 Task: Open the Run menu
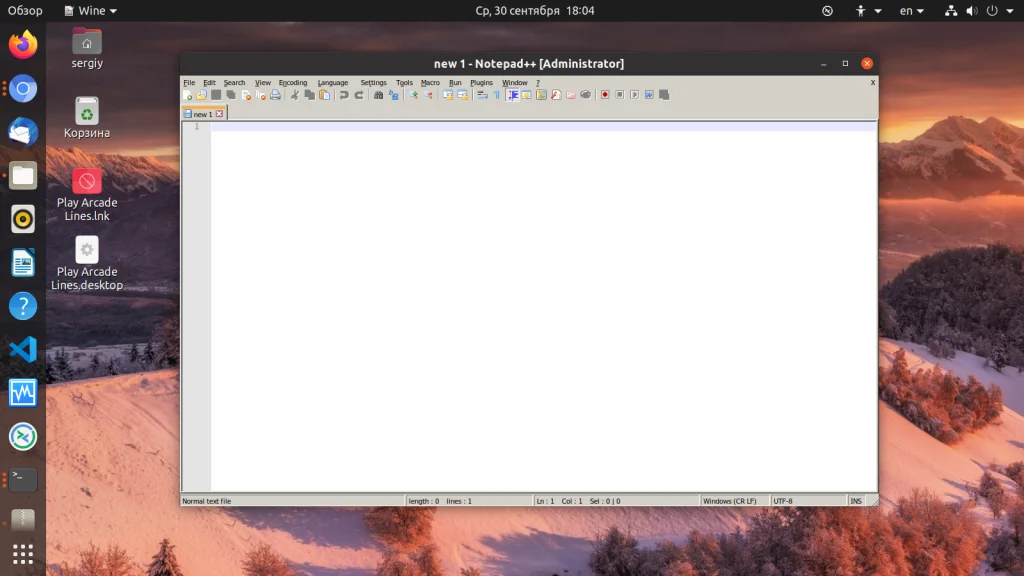pyautogui.click(x=455, y=83)
